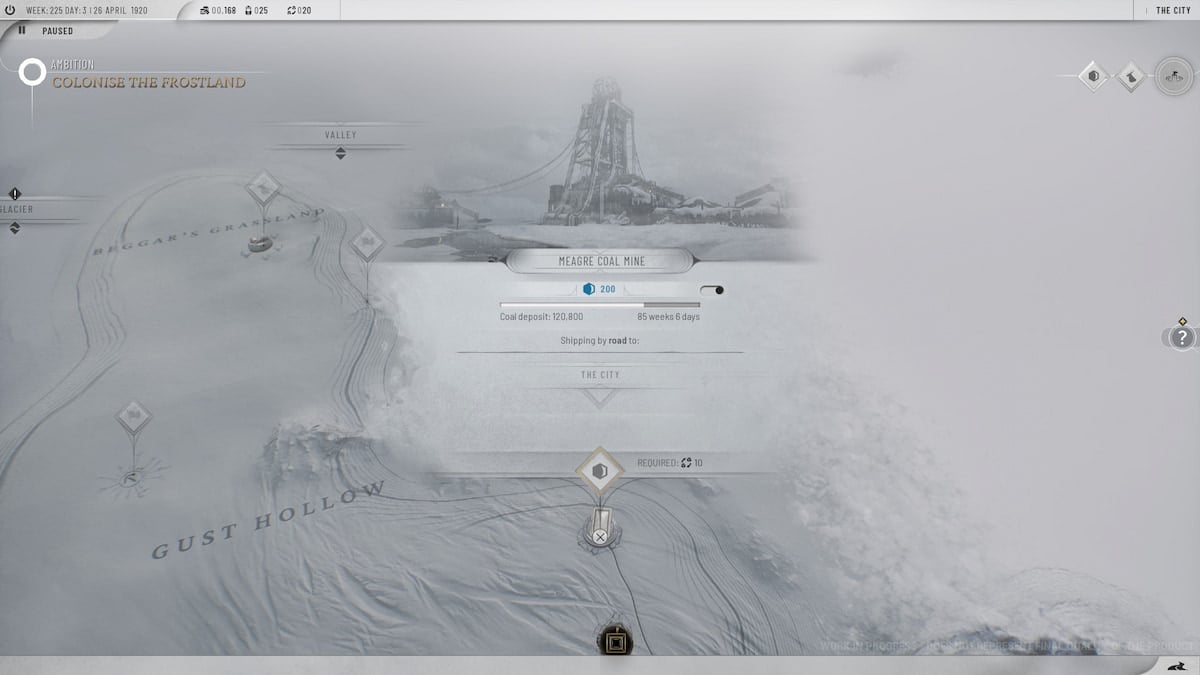Expand the GLACIER chevrons on the left edge
This screenshot has height=675, width=1200.
(x=14, y=227)
